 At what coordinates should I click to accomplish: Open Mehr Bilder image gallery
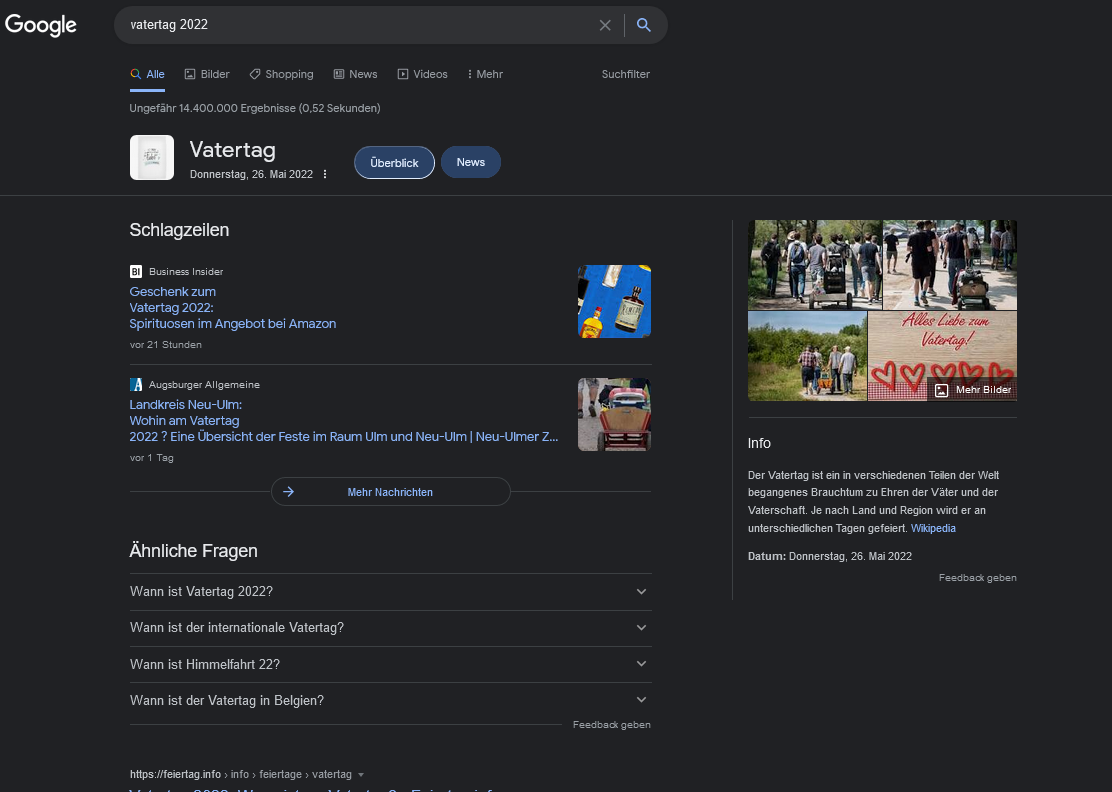(x=973, y=390)
